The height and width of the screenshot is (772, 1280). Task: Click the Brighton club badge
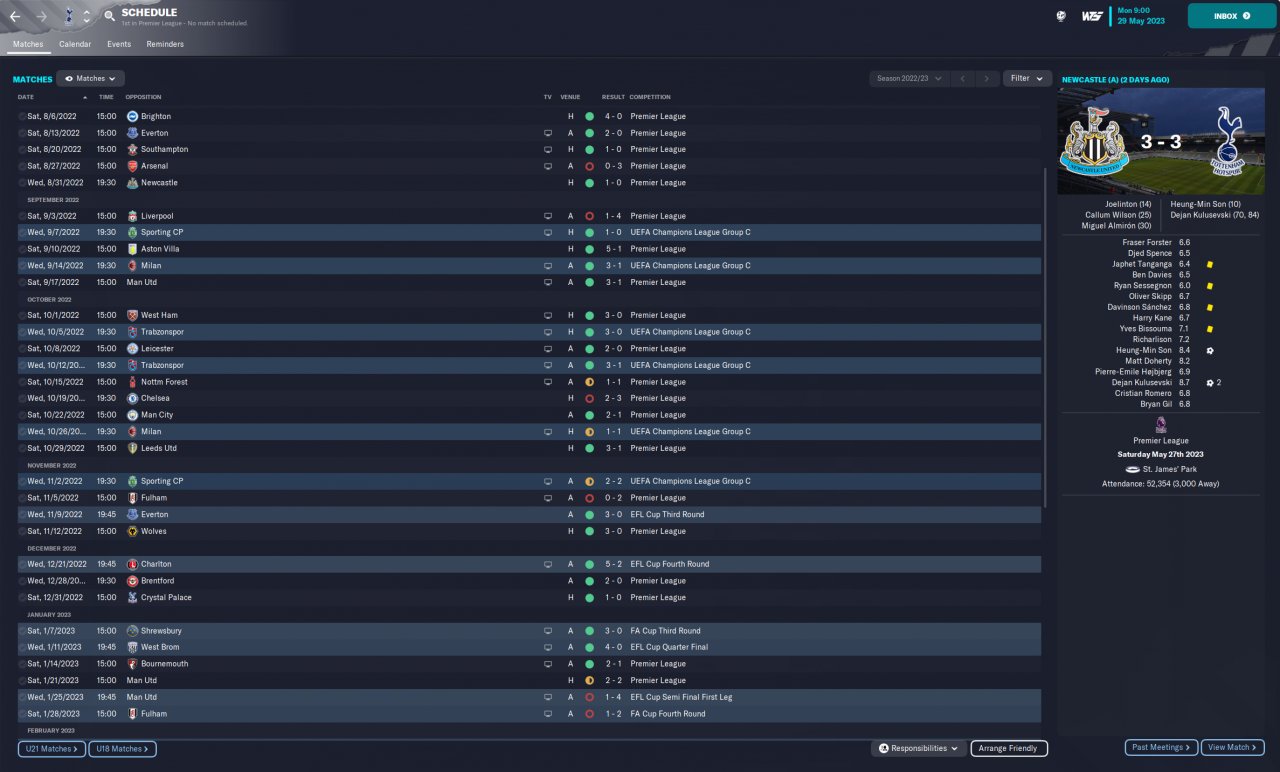pyautogui.click(x=132, y=117)
